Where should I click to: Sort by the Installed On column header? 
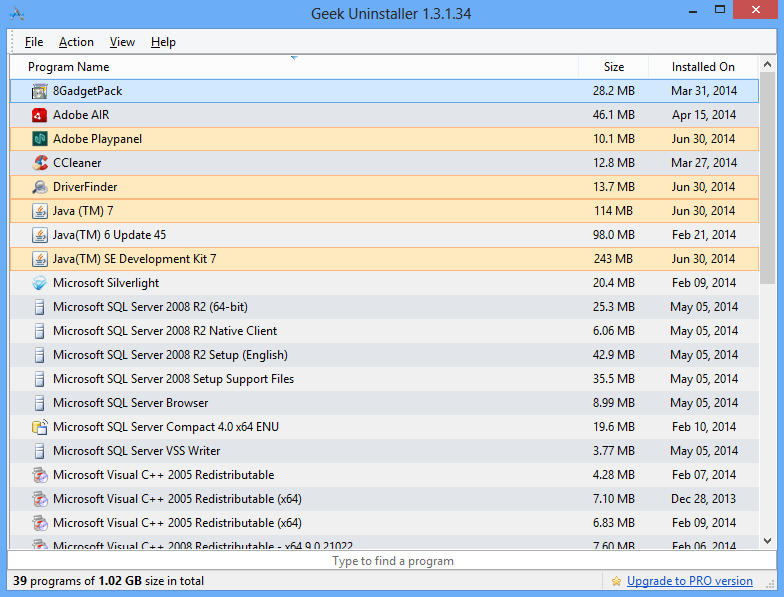click(x=703, y=66)
